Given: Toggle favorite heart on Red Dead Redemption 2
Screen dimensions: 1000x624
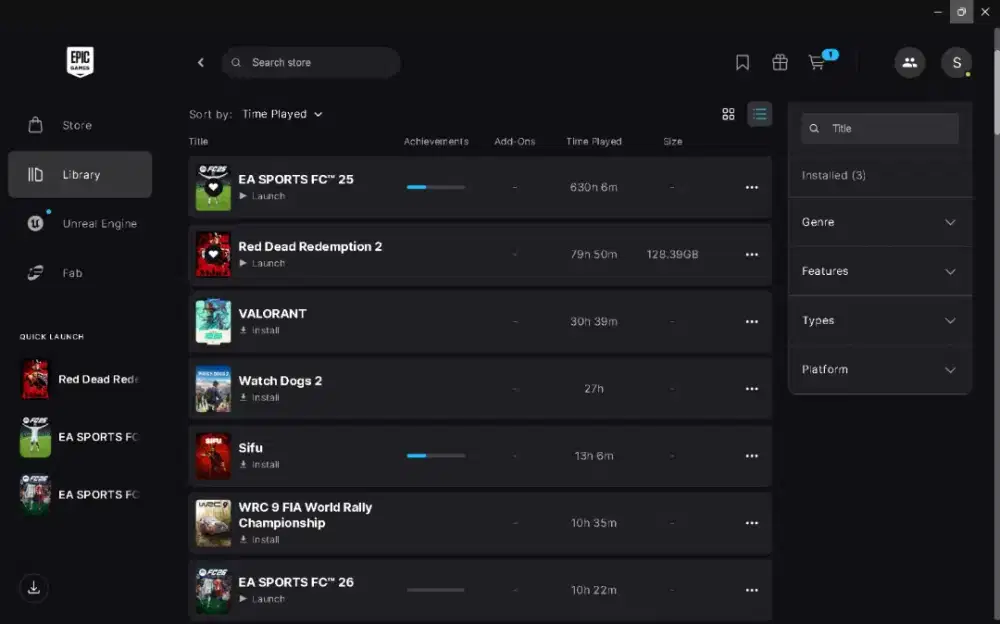Looking at the screenshot, I should (213, 254).
